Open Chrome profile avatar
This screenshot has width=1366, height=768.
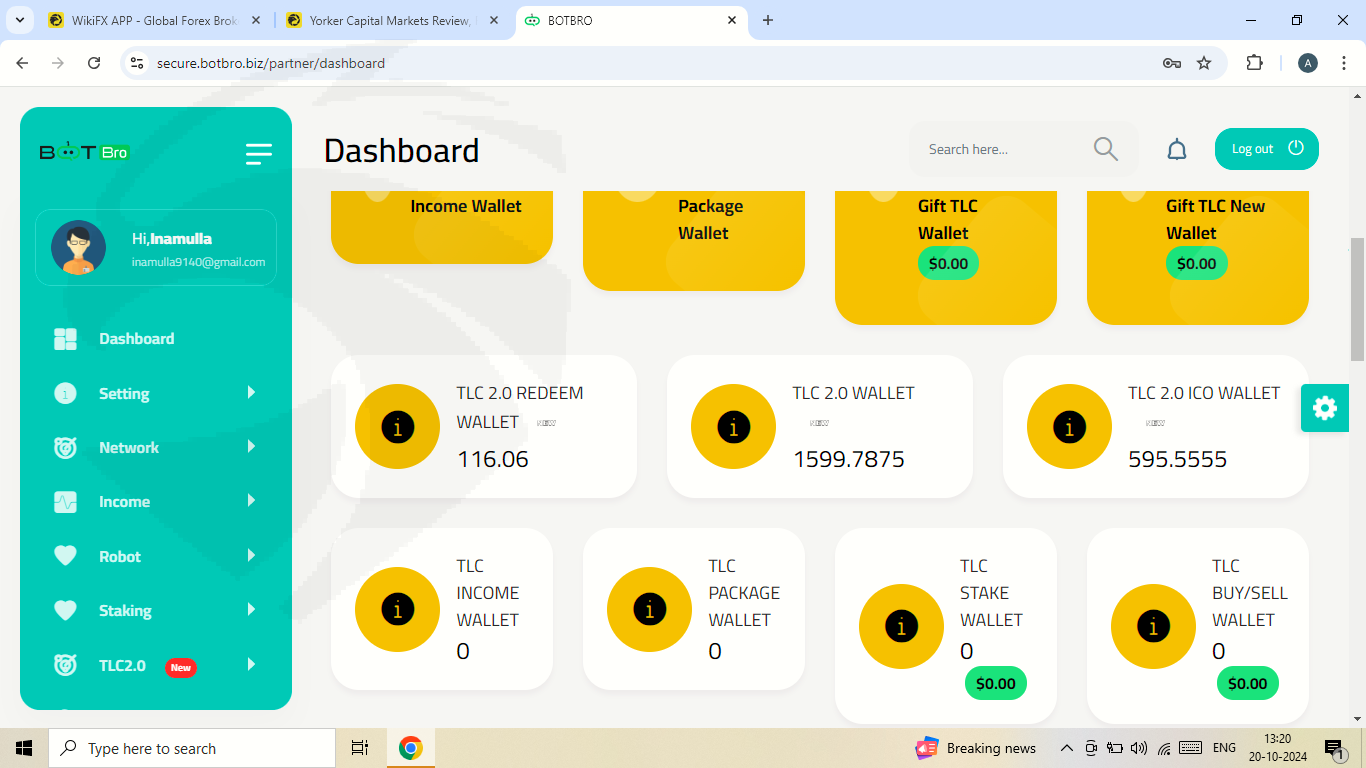click(1308, 63)
